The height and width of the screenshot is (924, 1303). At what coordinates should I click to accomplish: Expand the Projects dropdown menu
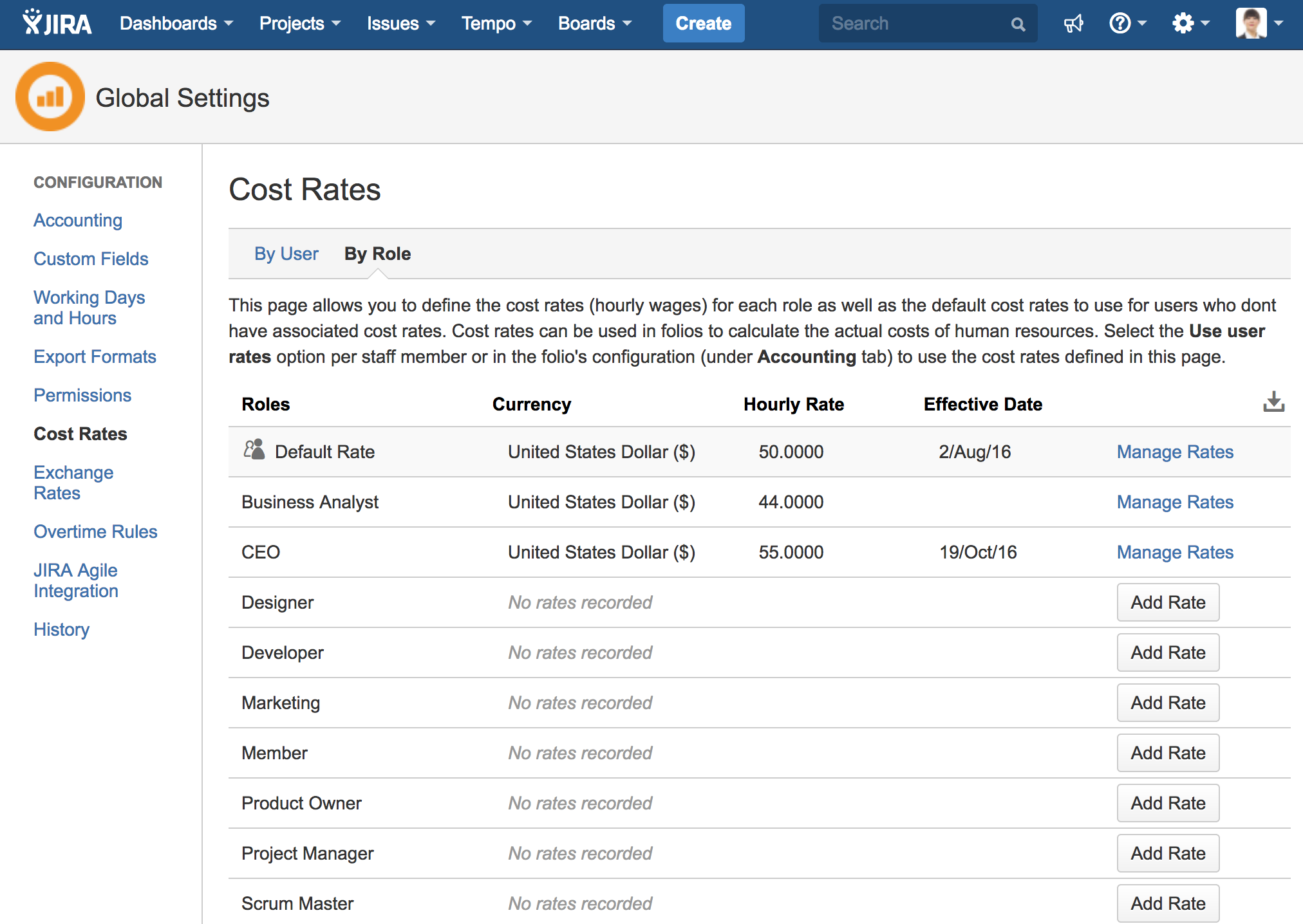tap(299, 24)
